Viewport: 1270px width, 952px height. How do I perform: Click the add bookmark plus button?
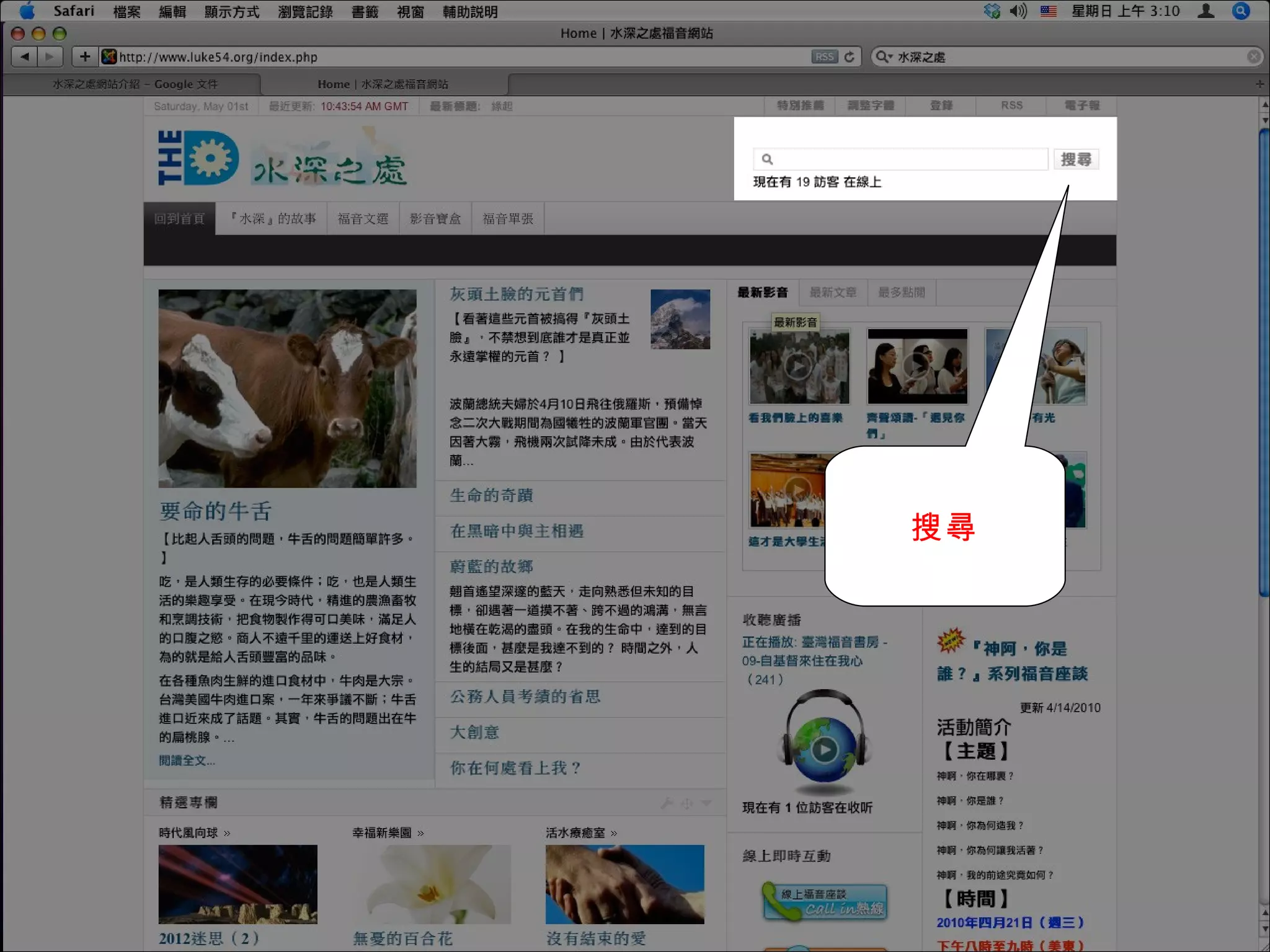click(85, 57)
